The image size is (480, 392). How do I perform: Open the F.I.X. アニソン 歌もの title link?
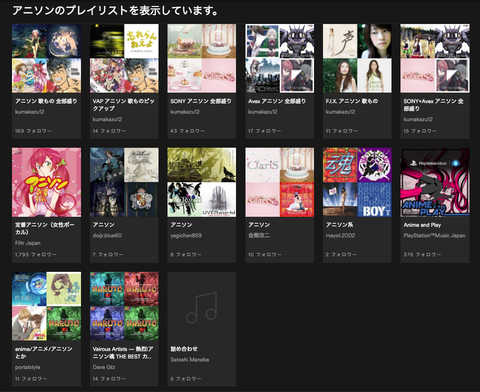coord(352,101)
